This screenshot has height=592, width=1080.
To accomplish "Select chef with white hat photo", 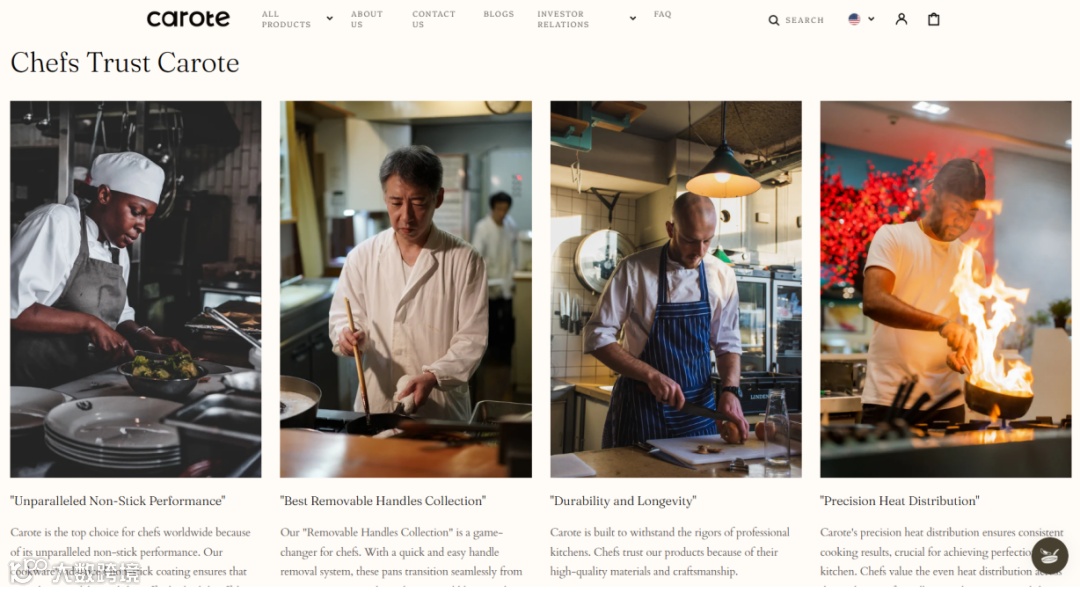I will point(136,289).
